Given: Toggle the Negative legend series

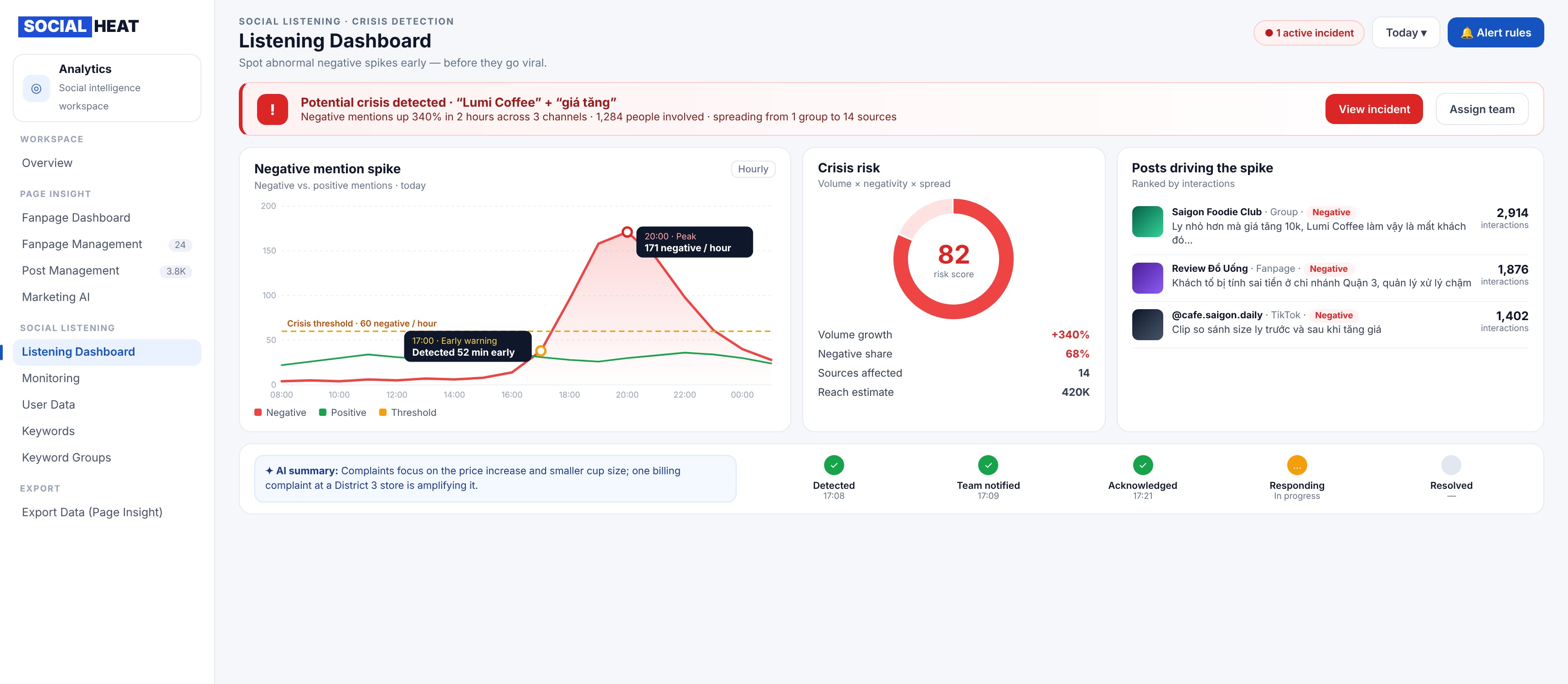Looking at the screenshot, I should click(280, 412).
